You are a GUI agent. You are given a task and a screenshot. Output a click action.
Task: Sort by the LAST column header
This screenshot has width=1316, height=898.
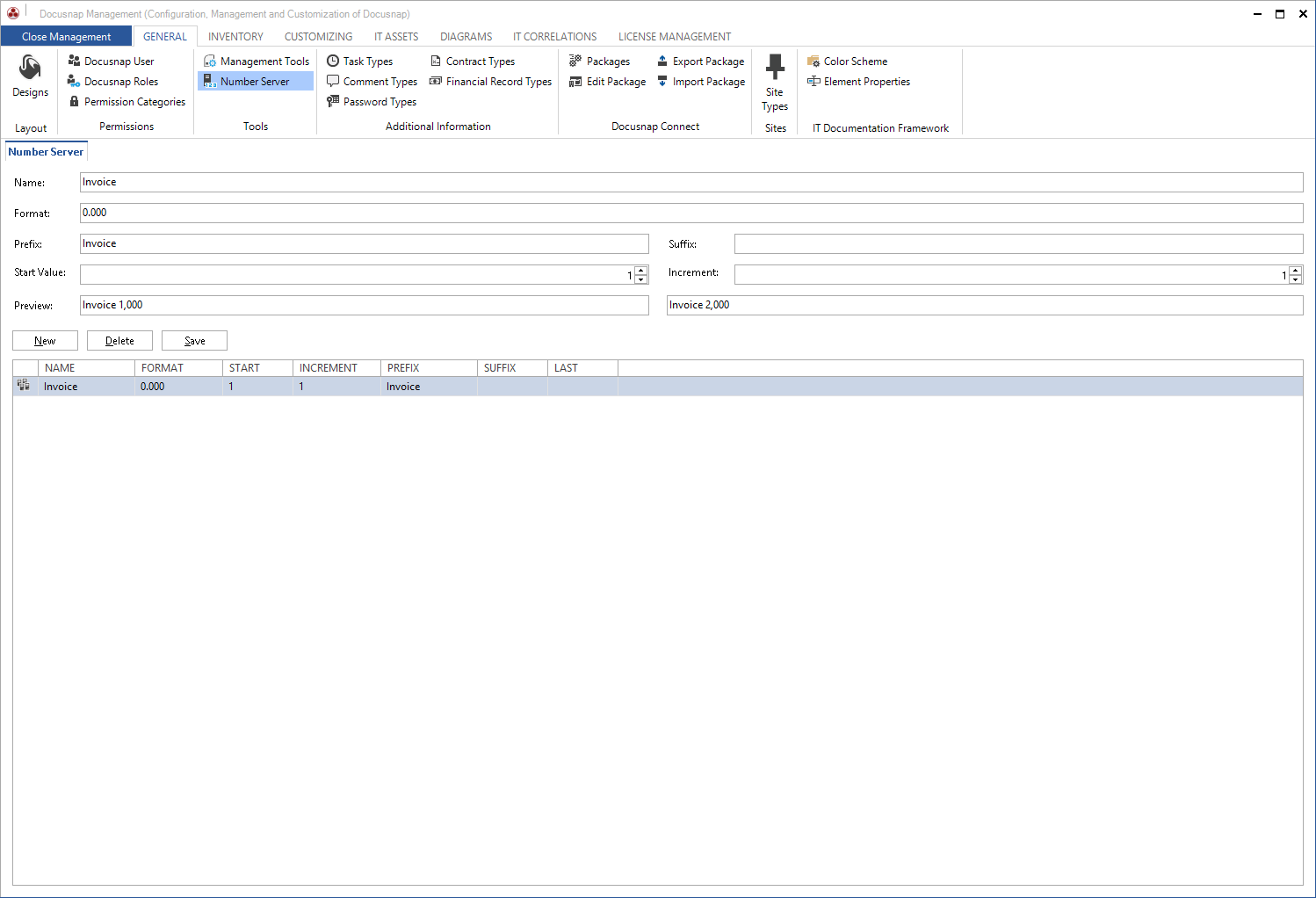coord(582,367)
